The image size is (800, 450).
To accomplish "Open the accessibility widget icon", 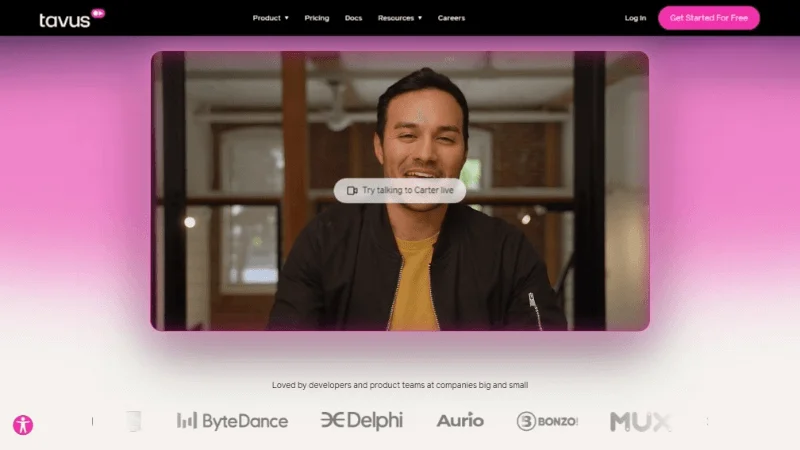I will (x=23, y=425).
